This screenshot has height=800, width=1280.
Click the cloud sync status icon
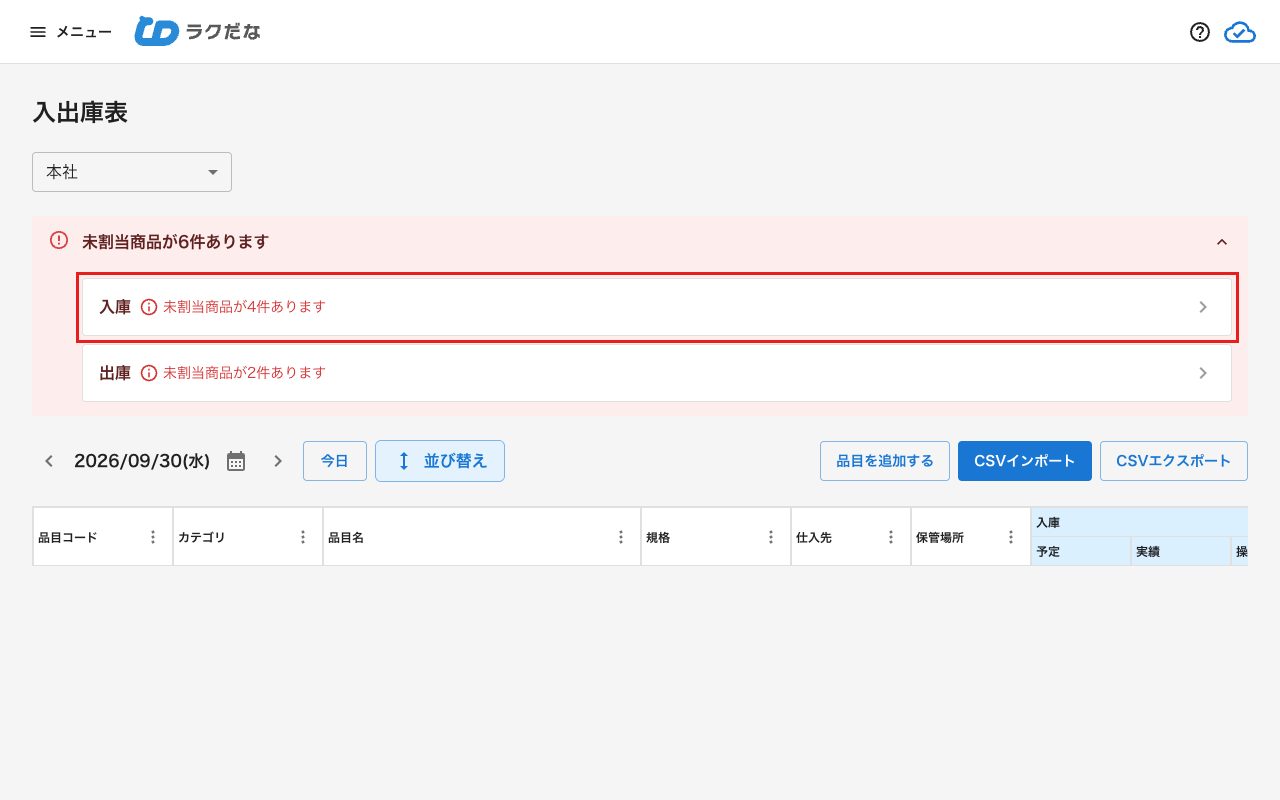[1240, 32]
